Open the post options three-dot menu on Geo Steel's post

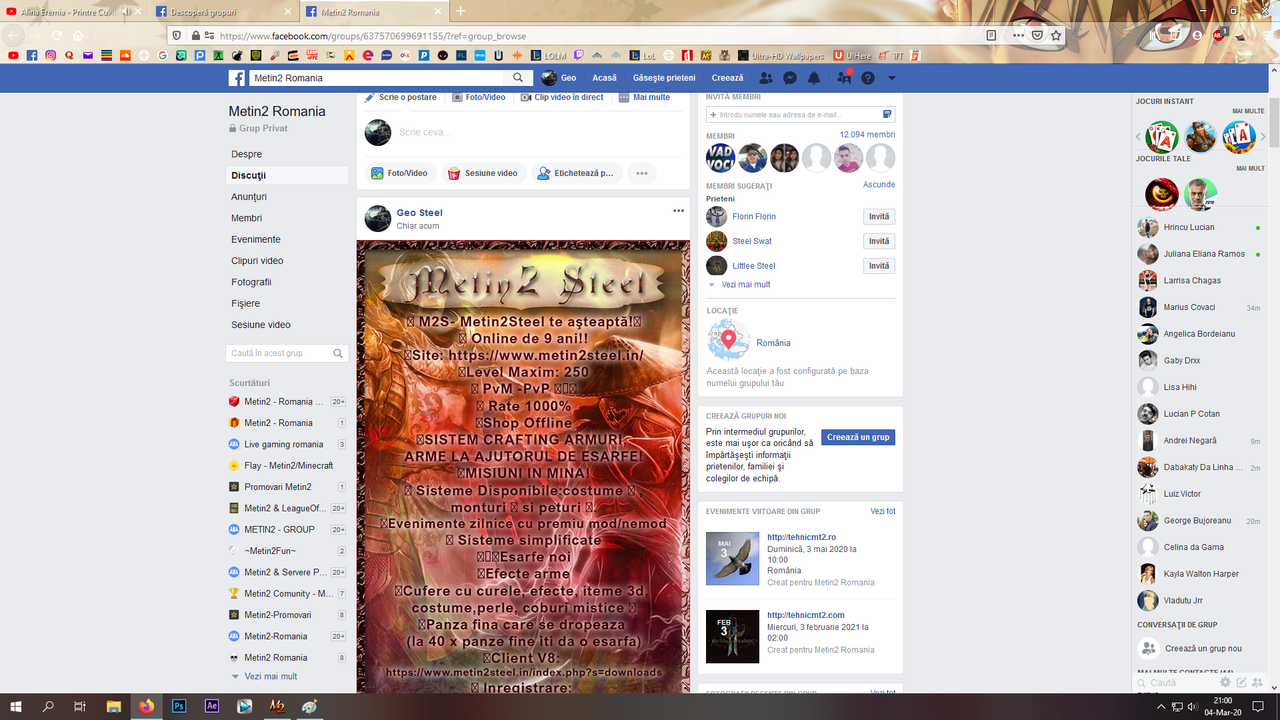pyautogui.click(x=678, y=211)
